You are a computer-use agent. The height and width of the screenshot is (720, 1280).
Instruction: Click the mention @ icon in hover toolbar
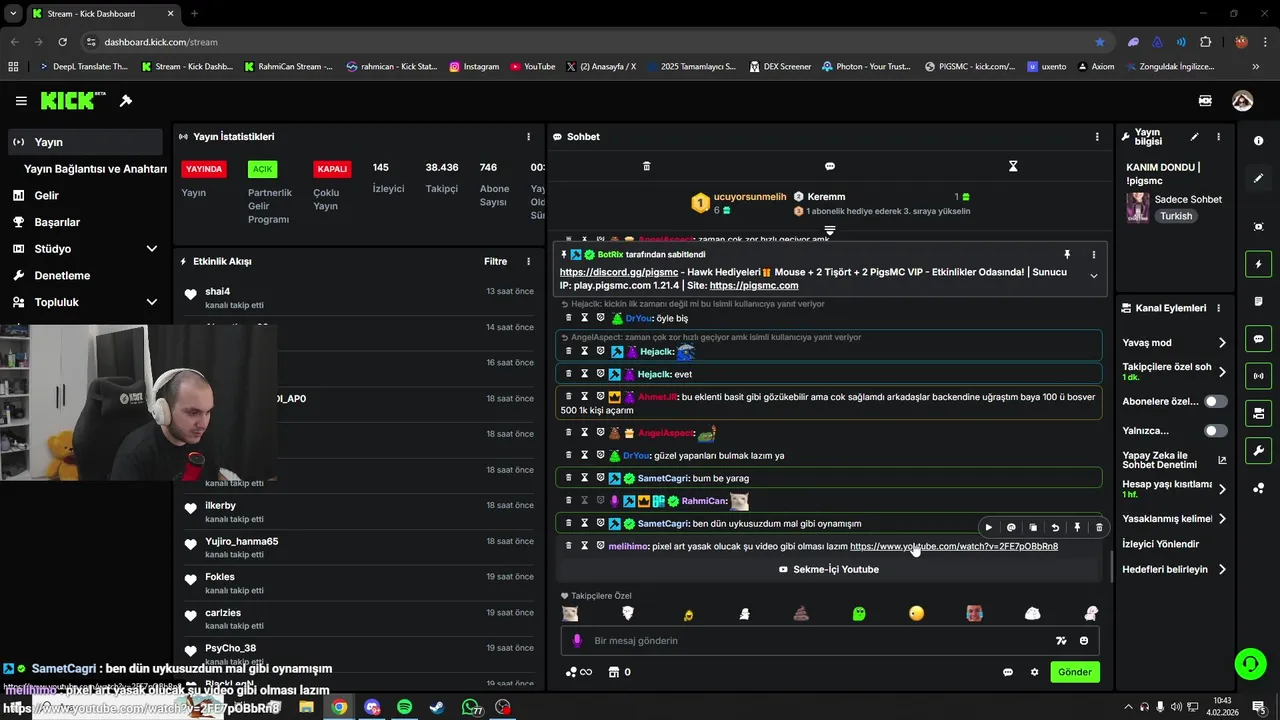point(1011,527)
